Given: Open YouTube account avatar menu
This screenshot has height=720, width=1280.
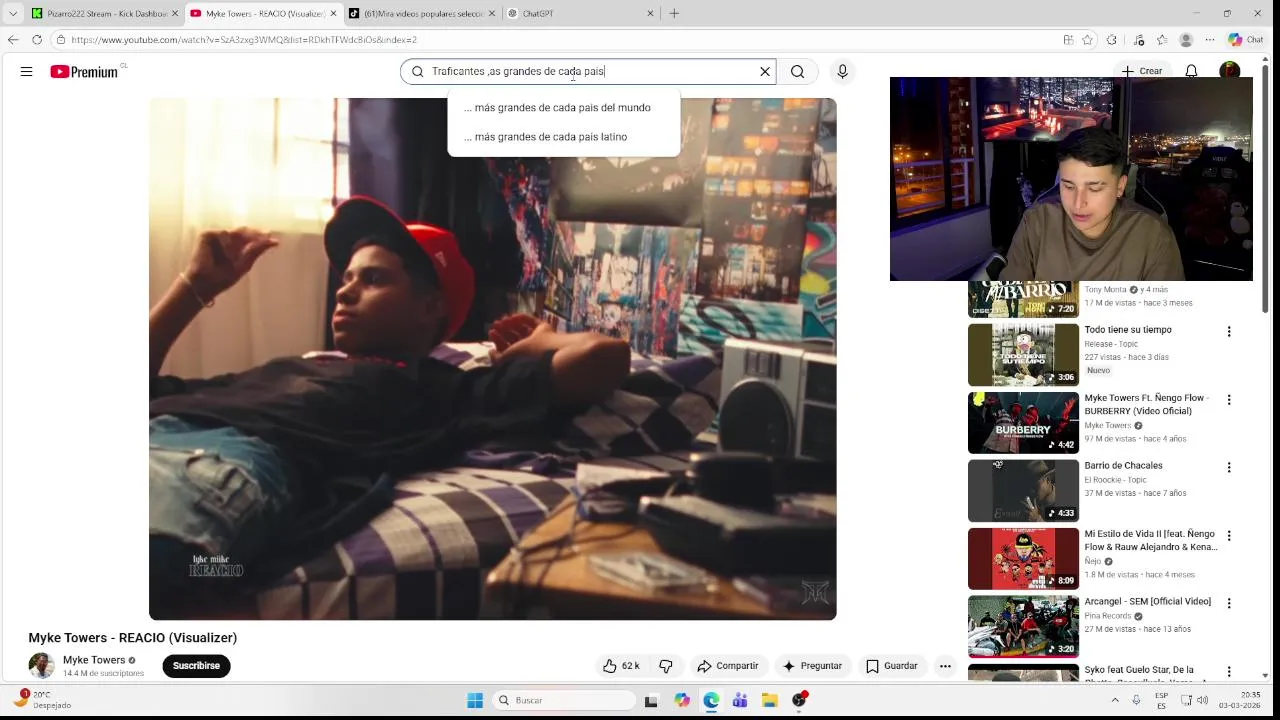Looking at the screenshot, I should (x=1230, y=71).
